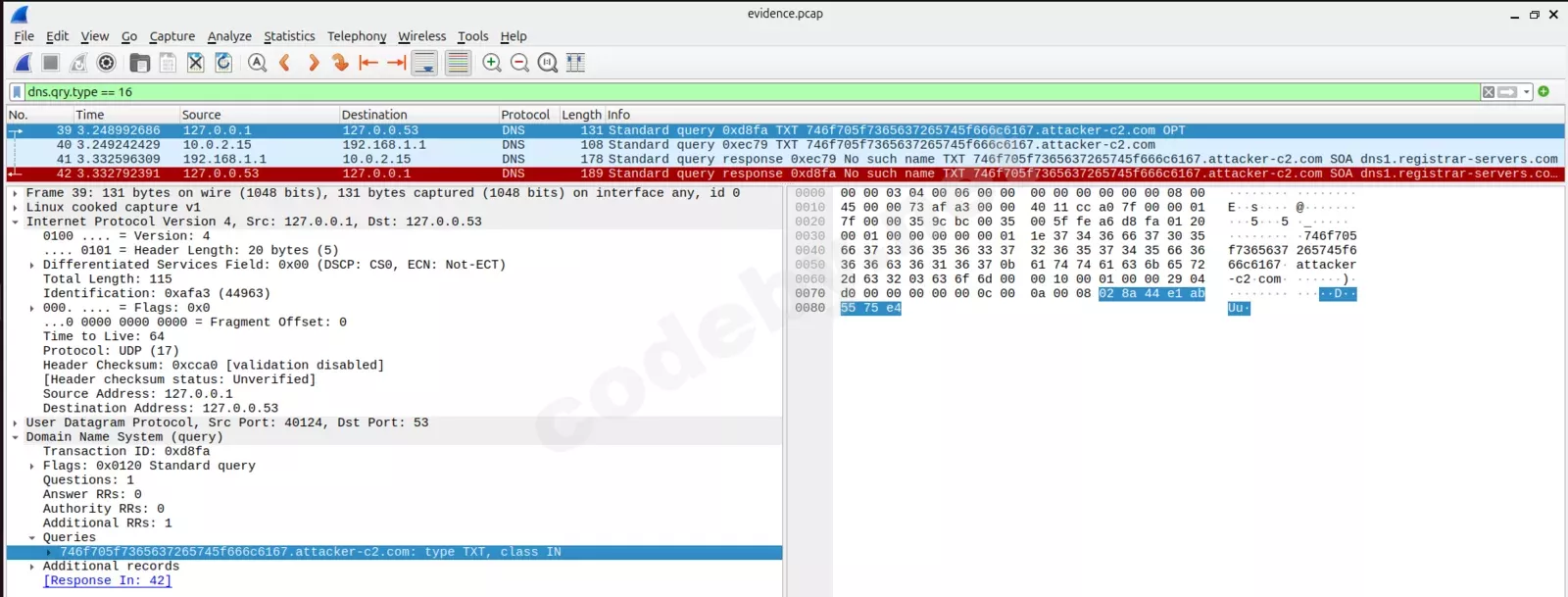This screenshot has width=1568, height=597.
Task: Collapse Domain Name System query node
Action: 16,437
